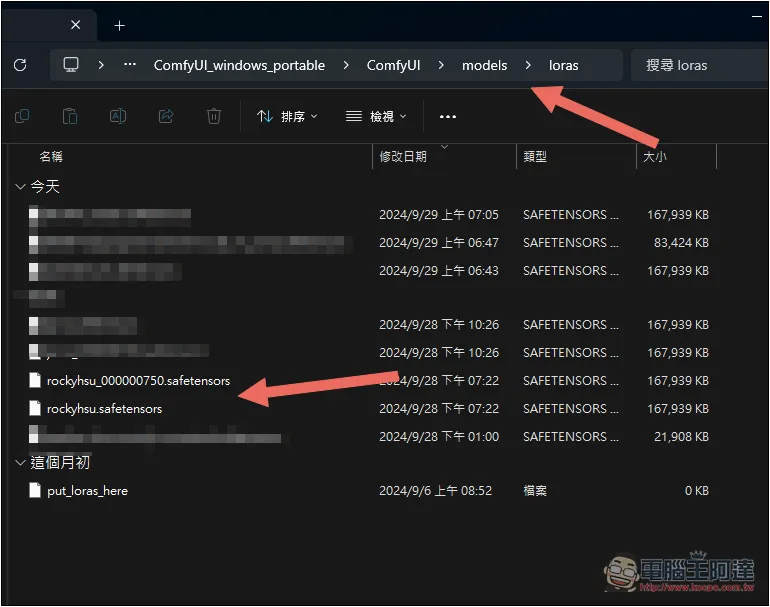This screenshot has height=607, width=770.
Task: Click the file icon of rockyhsu_000000750.safetensors
Action: [35, 380]
